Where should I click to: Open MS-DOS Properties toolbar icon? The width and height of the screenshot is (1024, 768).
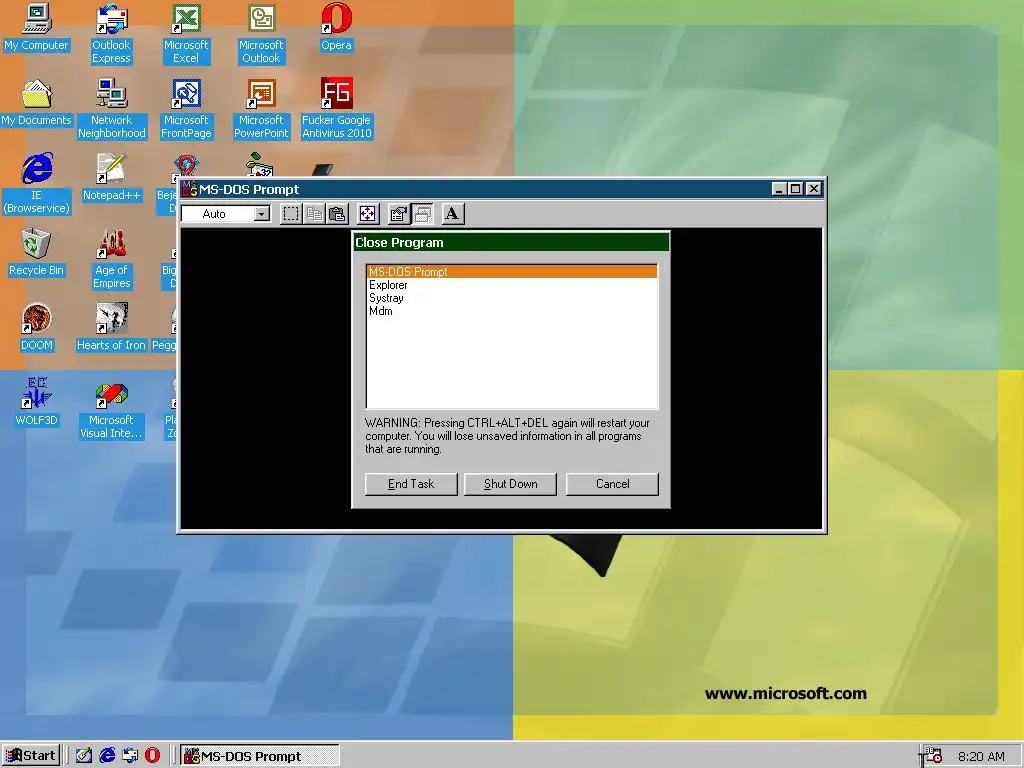(x=398, y=214)
